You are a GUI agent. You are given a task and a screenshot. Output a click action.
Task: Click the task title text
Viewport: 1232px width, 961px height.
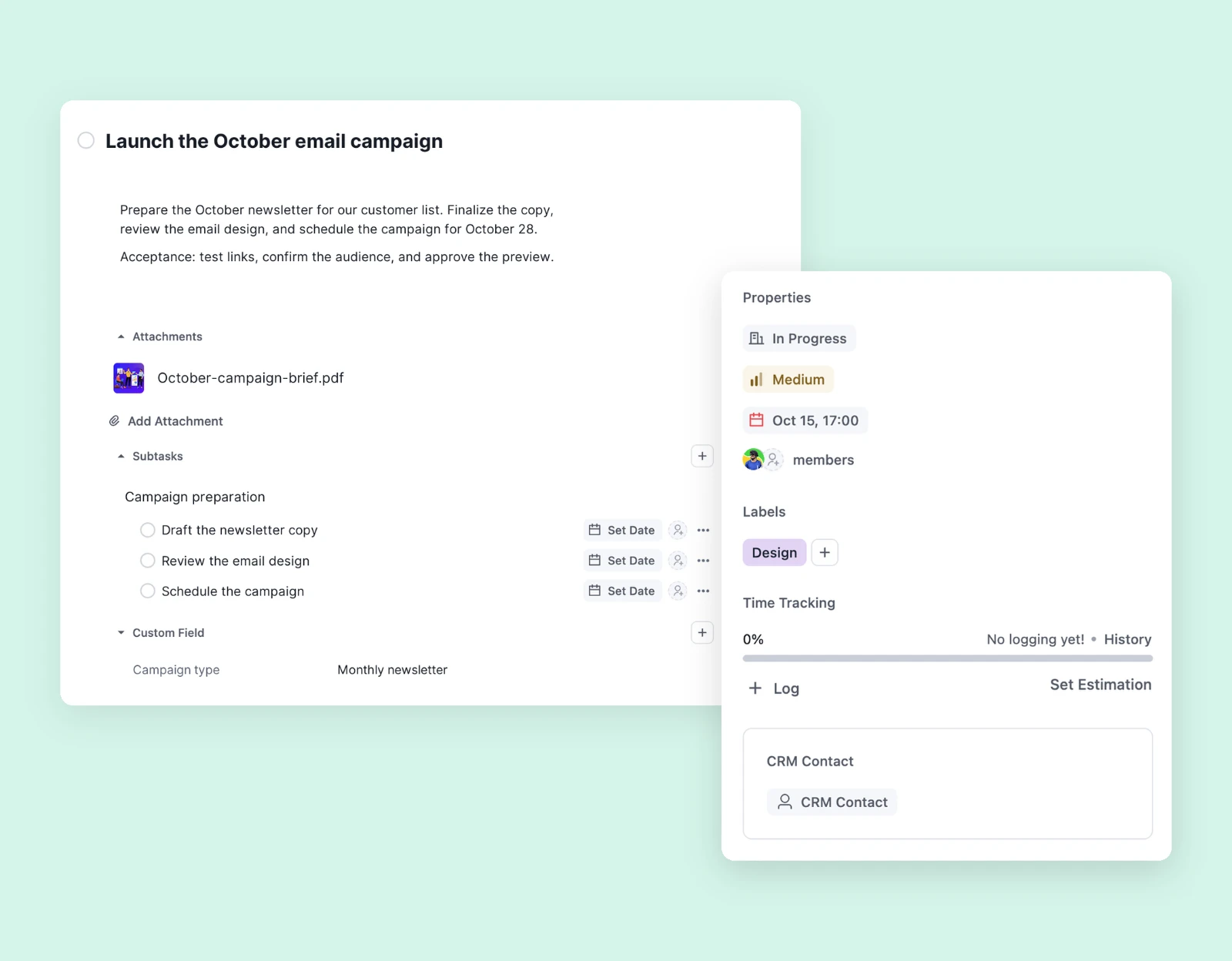click(274, 141)
